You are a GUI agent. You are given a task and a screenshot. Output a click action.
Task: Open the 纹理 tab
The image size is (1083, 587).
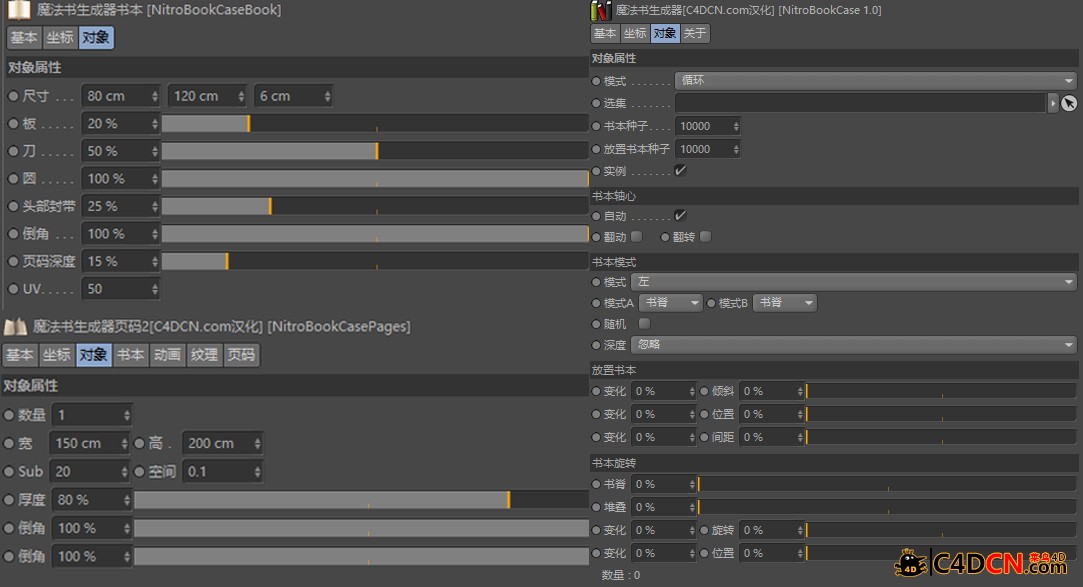coord(204,355)
